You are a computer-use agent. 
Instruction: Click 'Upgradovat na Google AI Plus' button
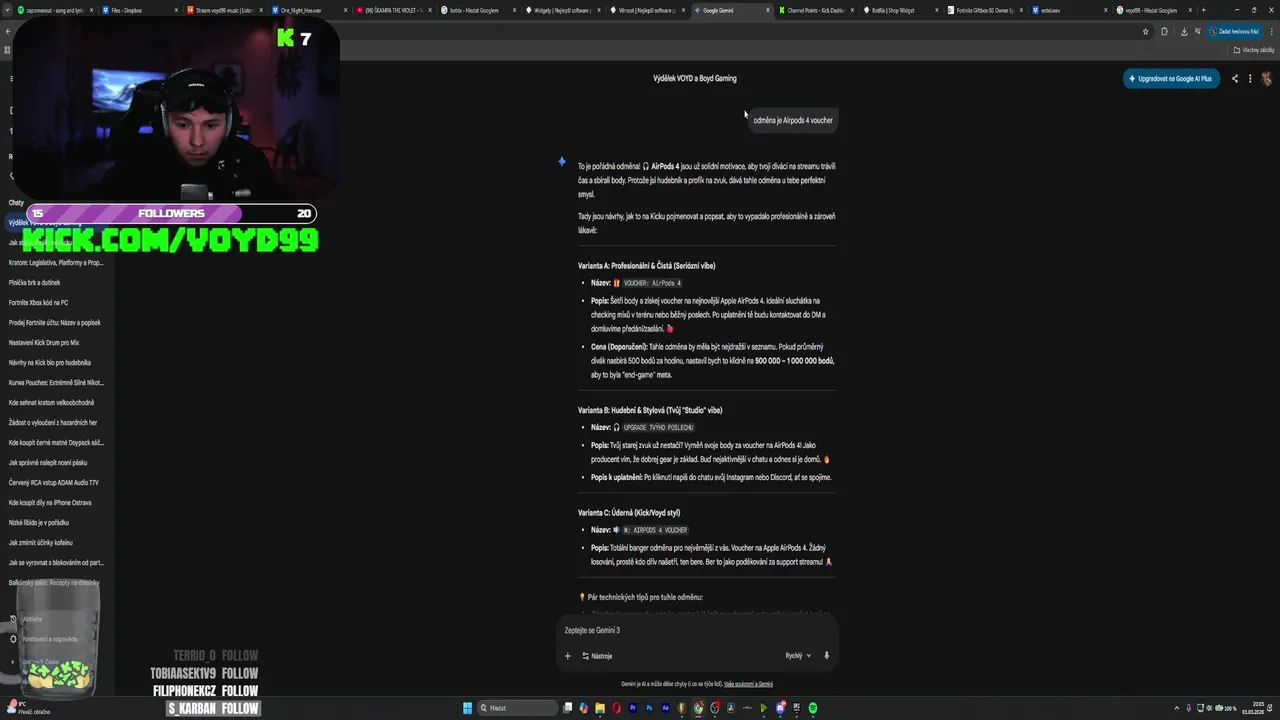pos(1171,78)
